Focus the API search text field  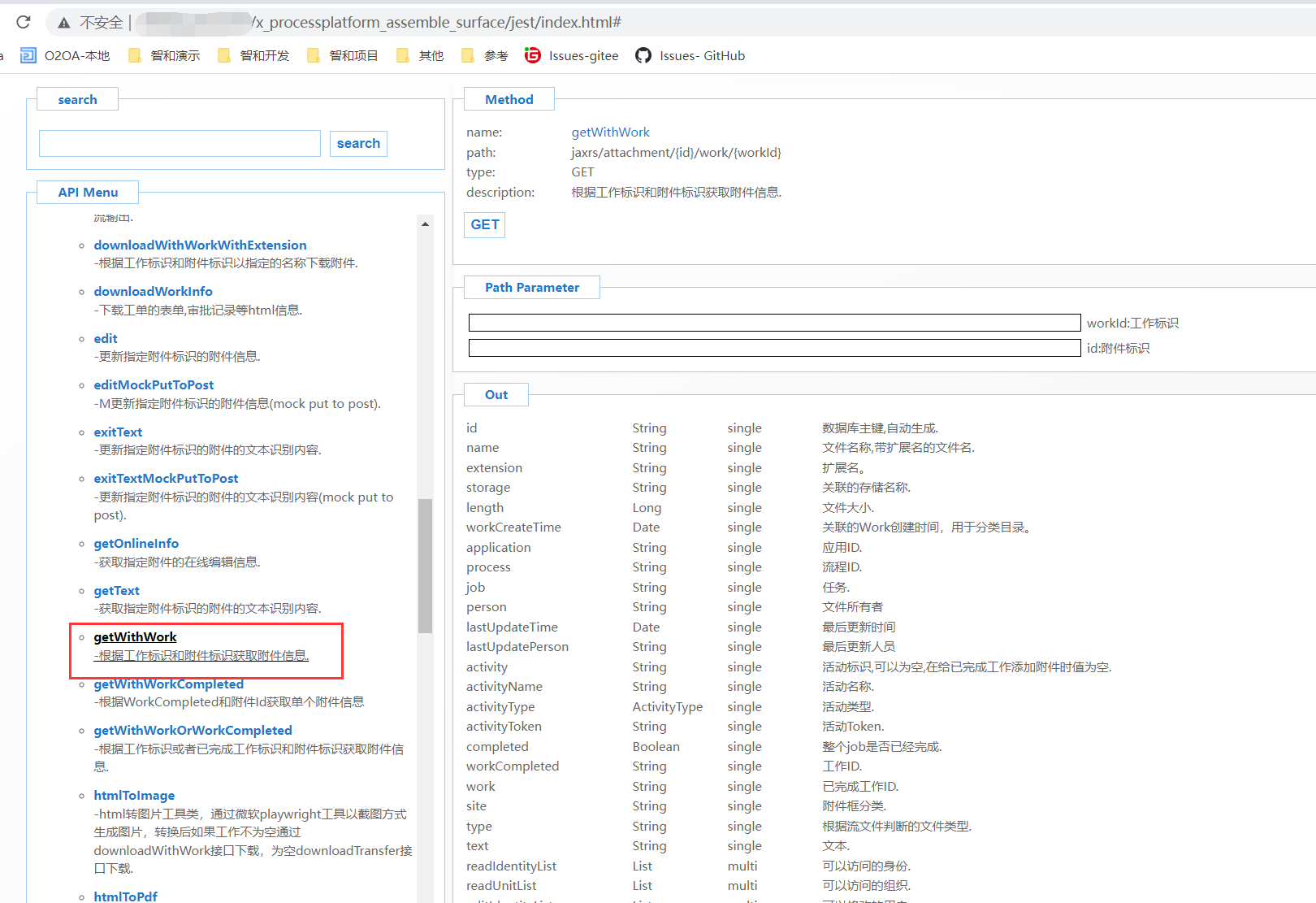[x=180, y=143]
